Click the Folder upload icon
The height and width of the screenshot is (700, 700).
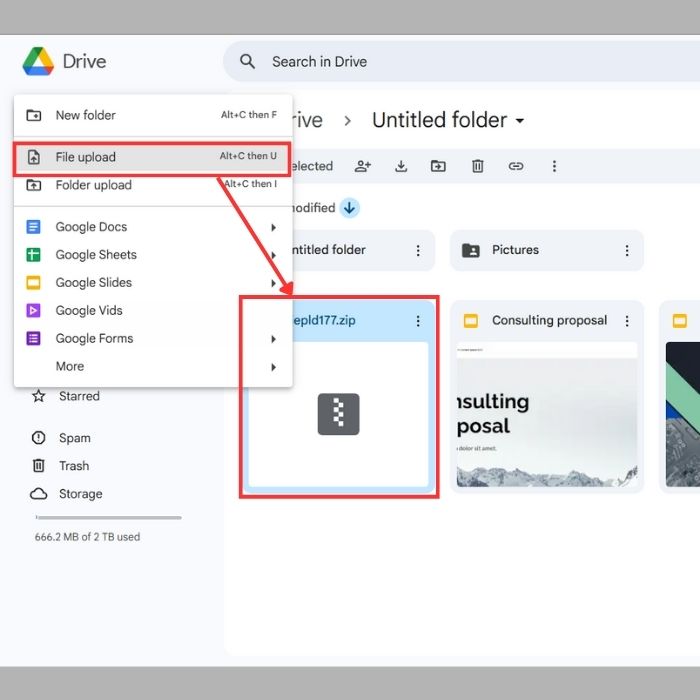(x=34, y=185)
